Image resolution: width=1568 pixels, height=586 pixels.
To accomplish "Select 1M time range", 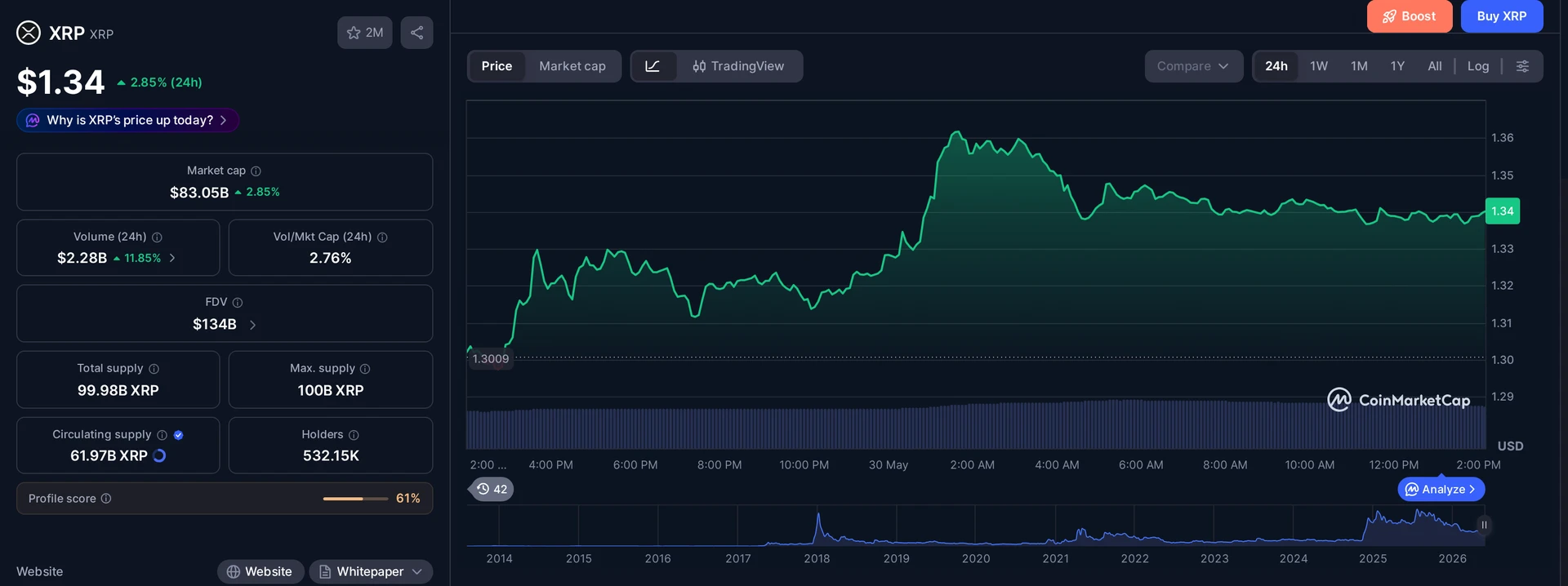I will (1359, 66).
